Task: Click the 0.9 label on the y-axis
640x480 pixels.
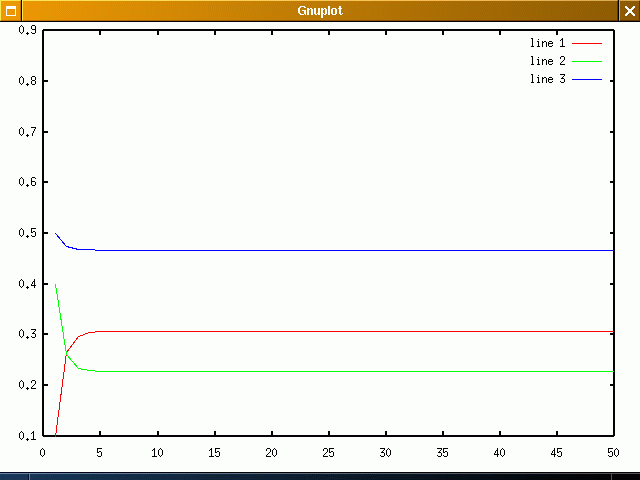Action: click(29, 31)
